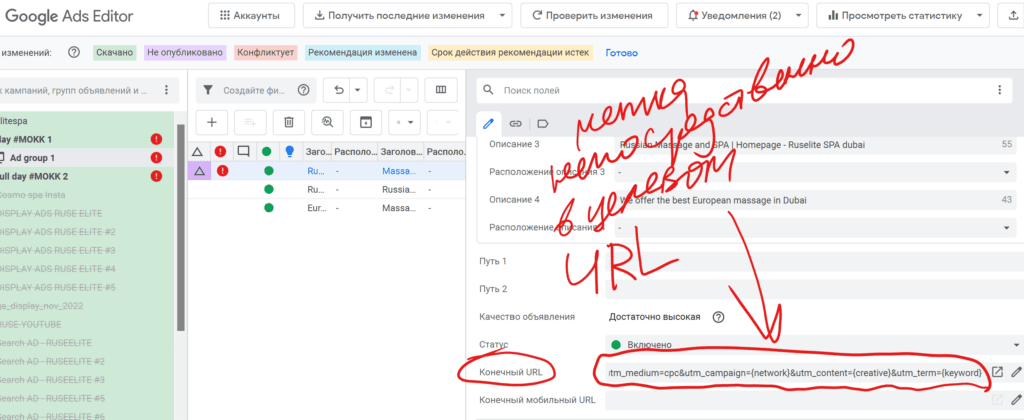This screenshot has width=1024, height=420.
Task: Select Search AD - RUSEELITE #3 campaign
Action: (52, 380)
